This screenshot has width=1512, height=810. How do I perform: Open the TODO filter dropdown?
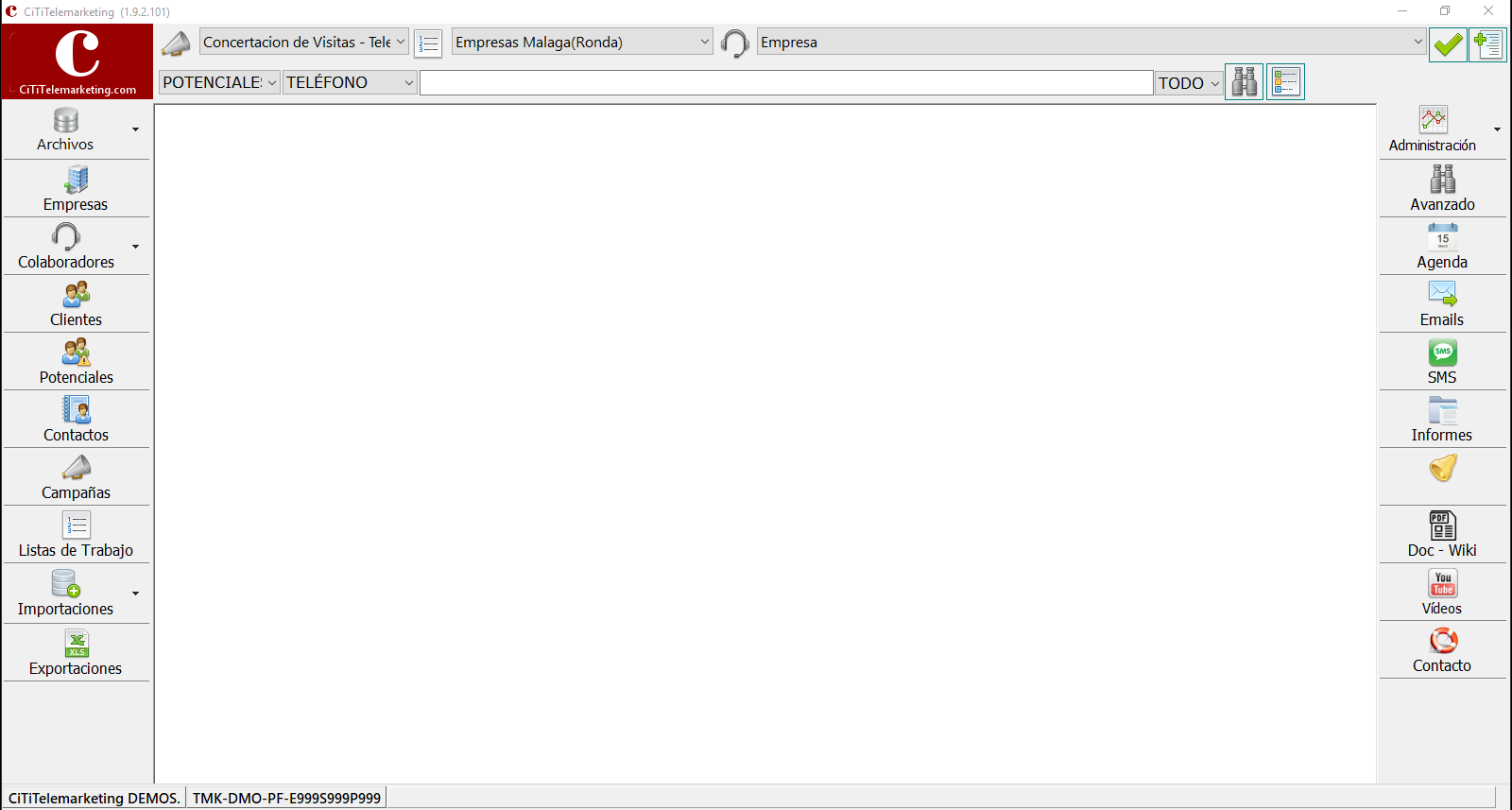pos(1189,83)
